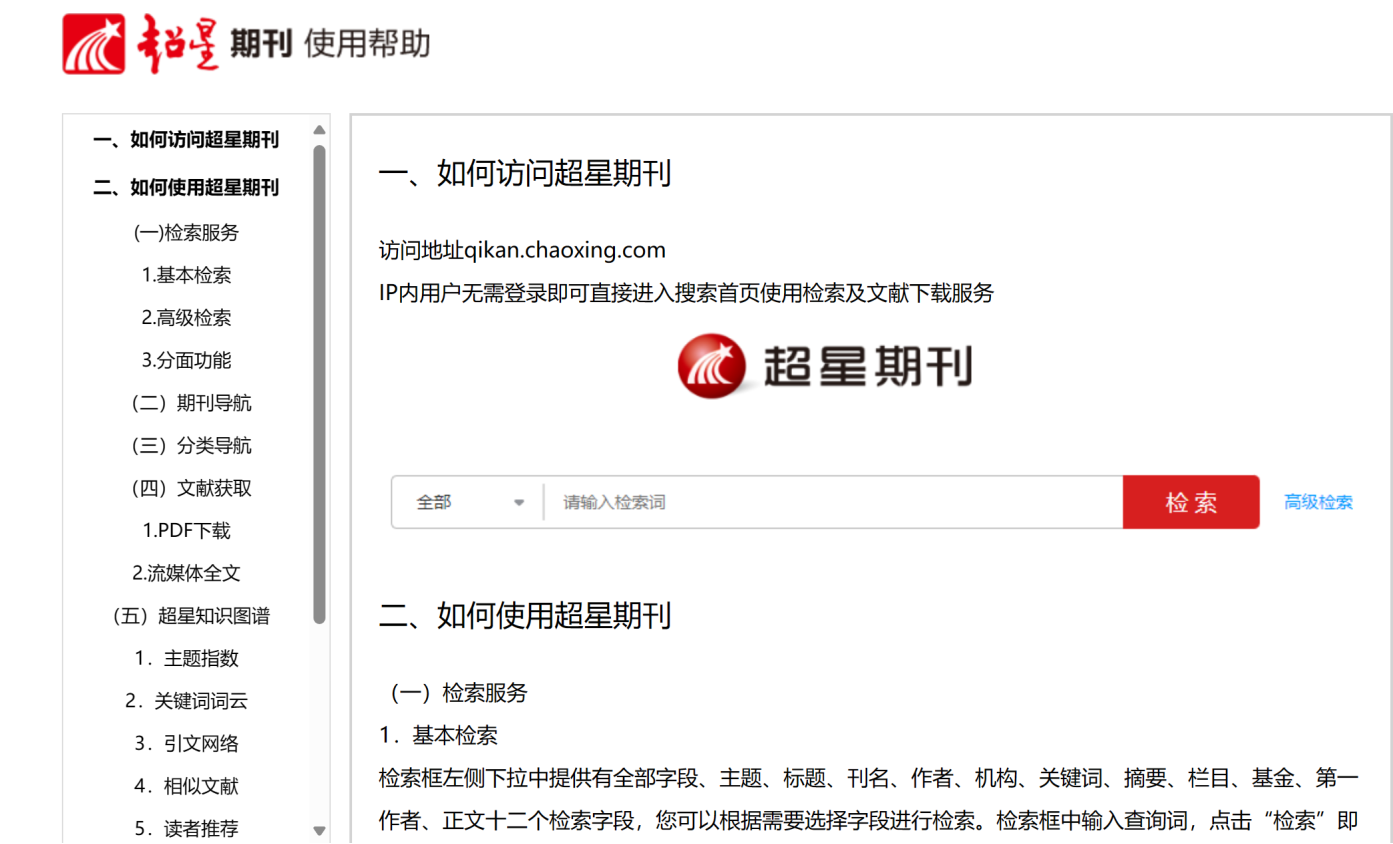Click the red 检索 search button
The height and width of the screenshot is (844, 1393).
point(1191,502)
